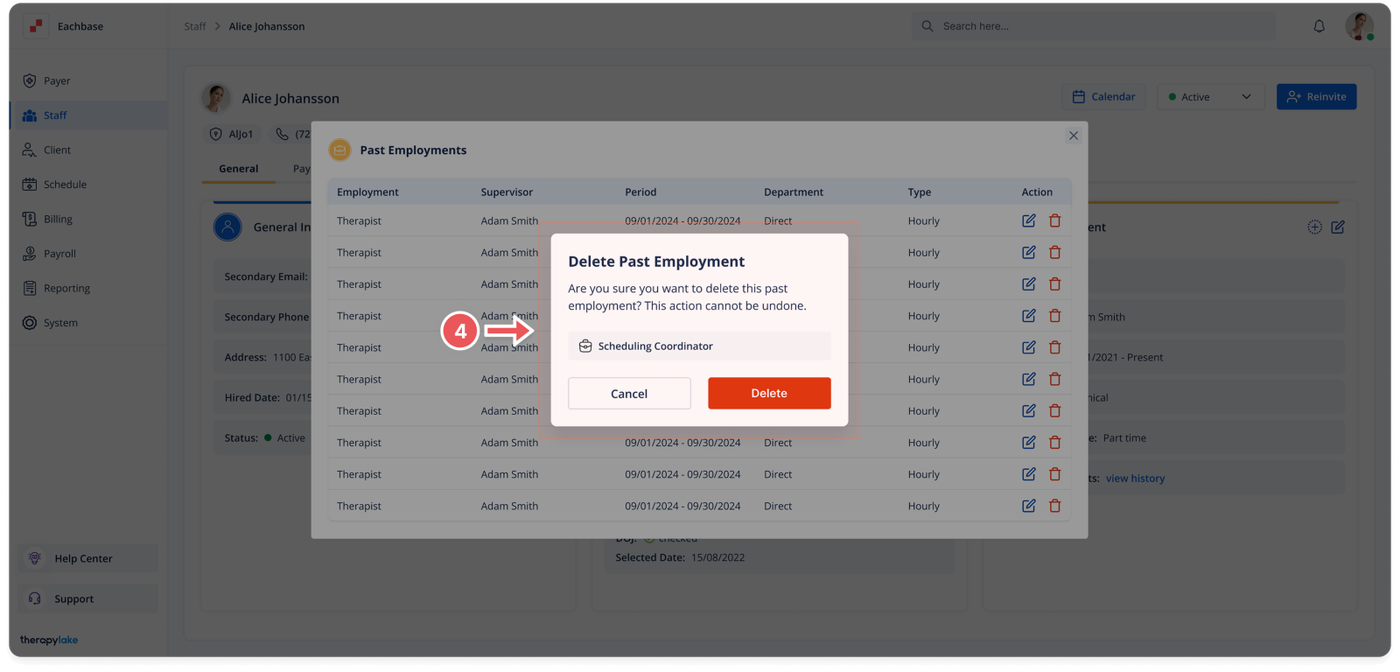The image size is (1400, 672).
Task: Click the Reinvite button
Action: pos(1316,97)
